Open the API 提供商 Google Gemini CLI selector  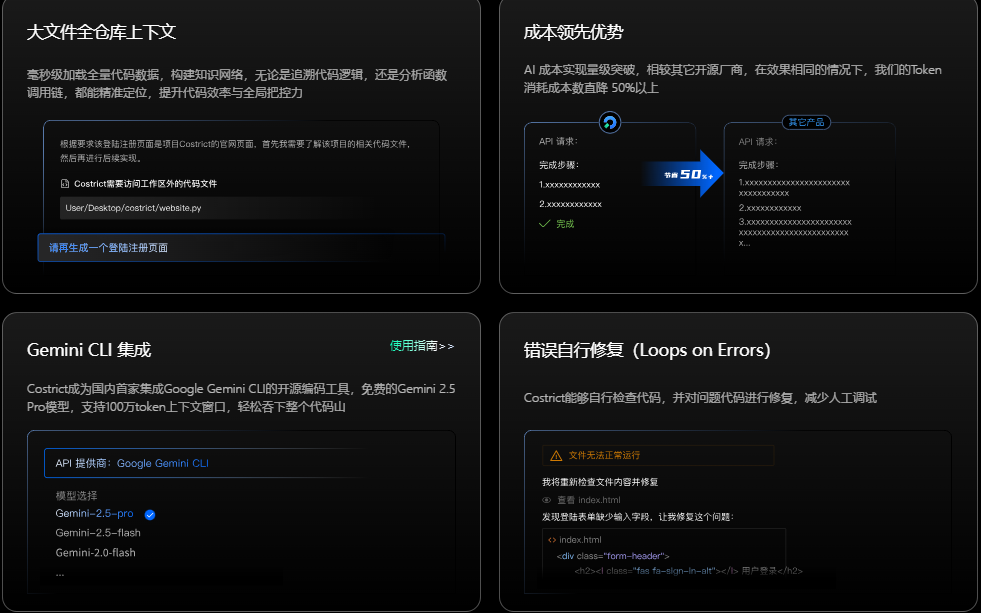(x=206, y=463)
